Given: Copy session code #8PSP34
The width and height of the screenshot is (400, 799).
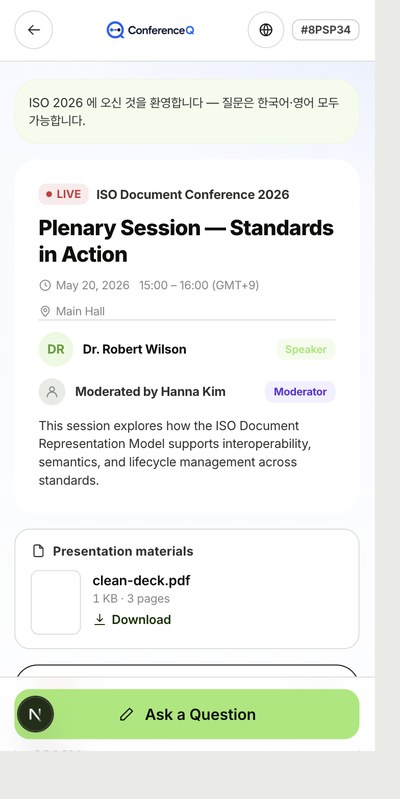Looking at the screenshot, I should point(326,30).
